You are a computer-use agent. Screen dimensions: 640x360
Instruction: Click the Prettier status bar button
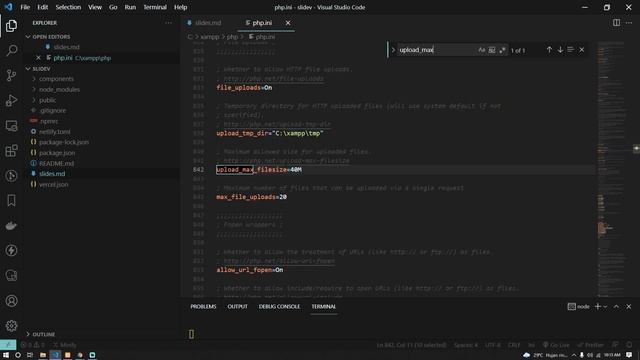[592, 345]
